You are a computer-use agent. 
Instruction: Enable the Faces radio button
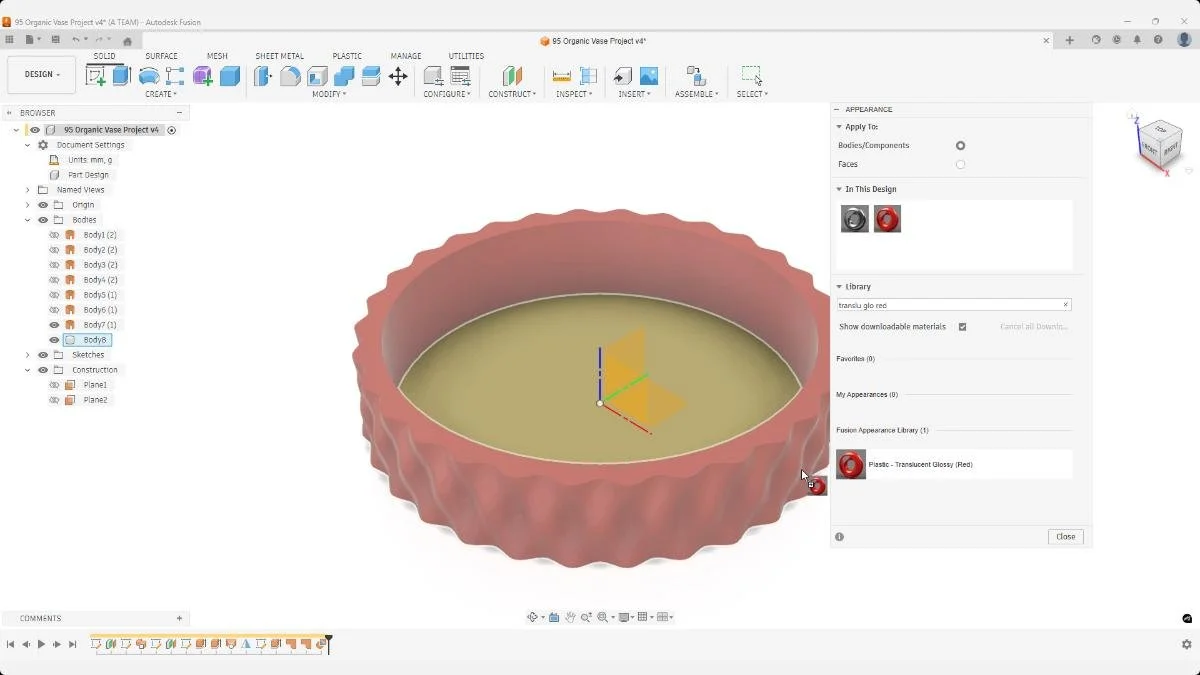click(960, 164)
